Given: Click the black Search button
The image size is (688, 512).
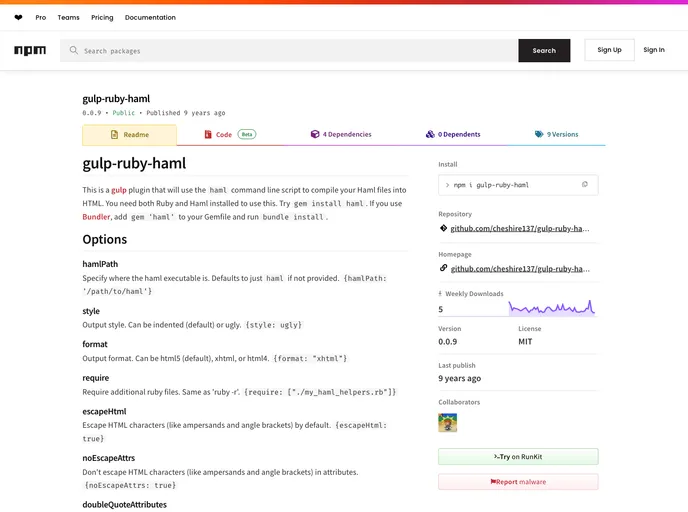Looking at the screenshot, I should 544,50.
